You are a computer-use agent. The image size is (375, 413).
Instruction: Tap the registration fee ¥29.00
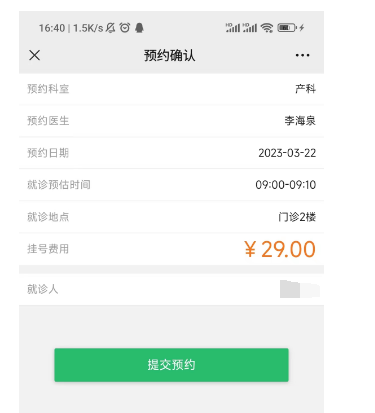click(x=279, y=249)
